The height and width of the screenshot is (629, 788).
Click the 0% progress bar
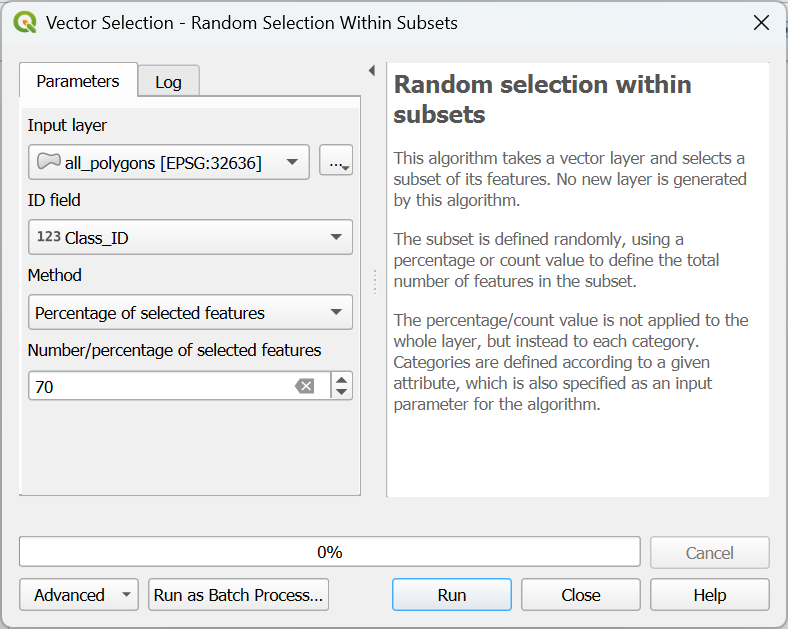(329, 552)
